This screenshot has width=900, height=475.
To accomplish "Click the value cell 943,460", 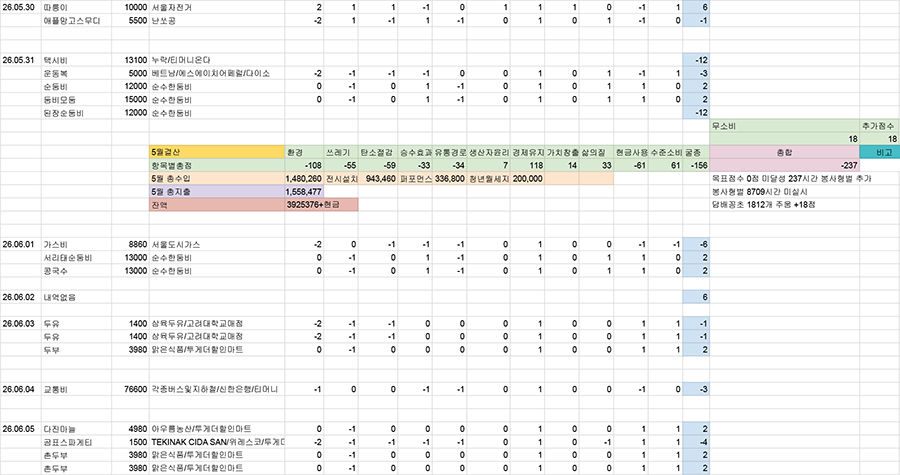I will [x=378, y=178].
